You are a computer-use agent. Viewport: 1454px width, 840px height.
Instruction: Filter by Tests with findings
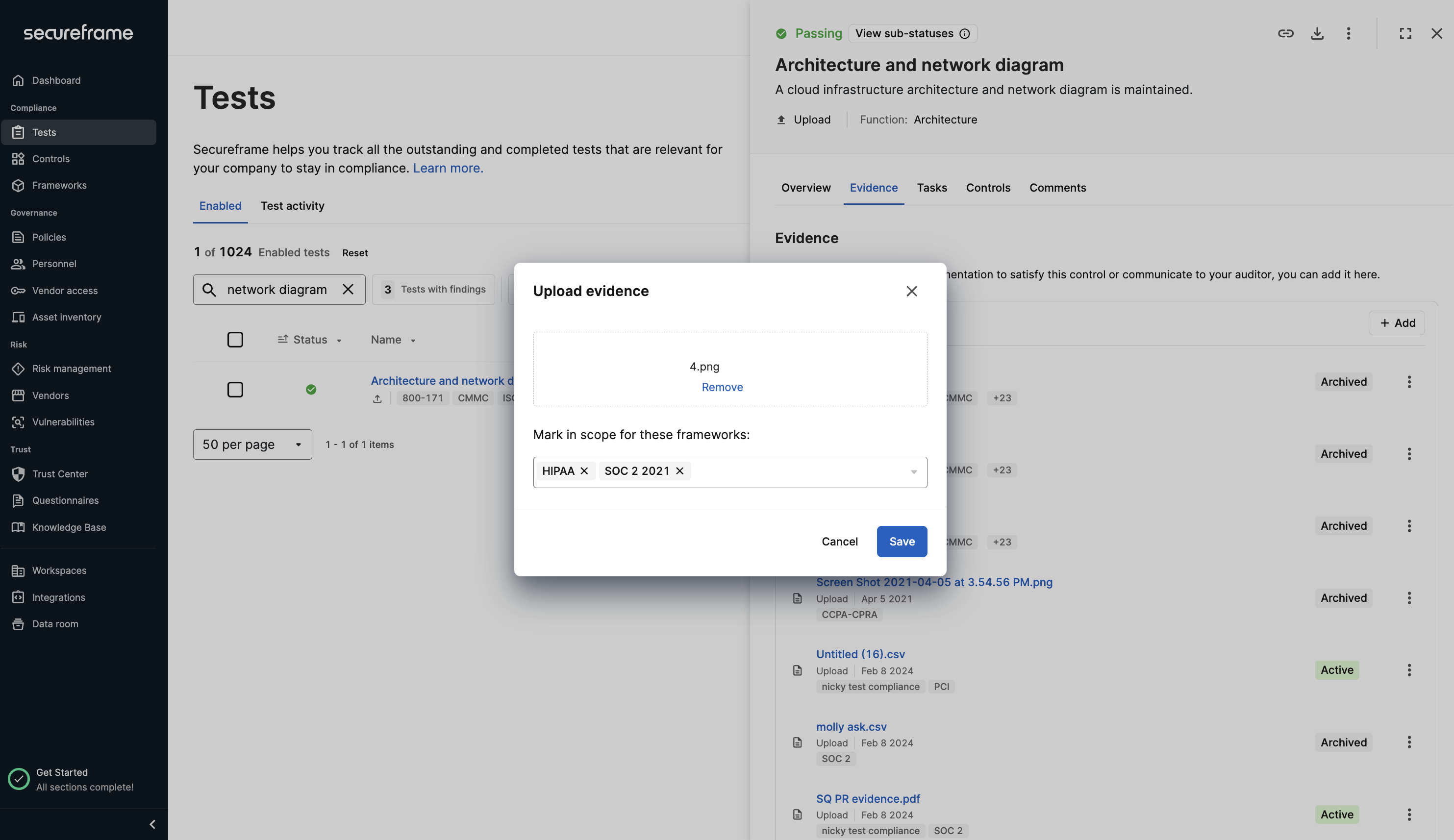coord(433,289)
